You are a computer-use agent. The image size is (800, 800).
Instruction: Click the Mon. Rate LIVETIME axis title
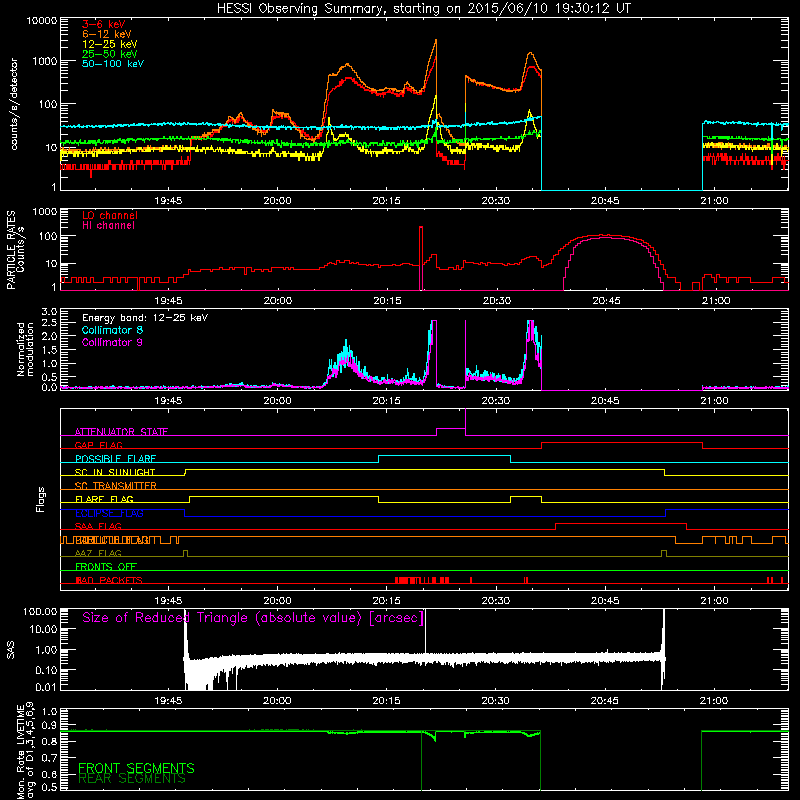26,751
